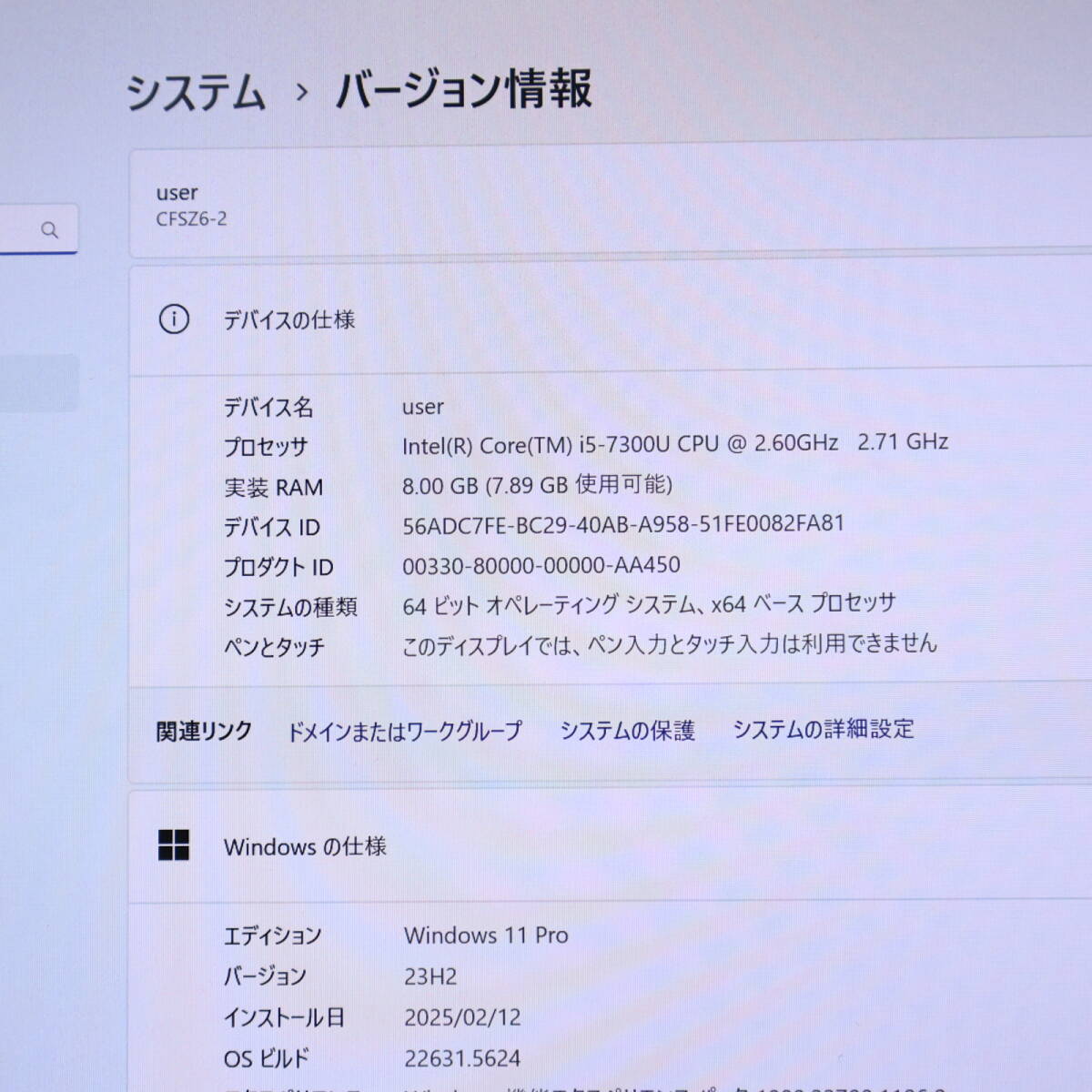Click the バージョン label in Windows specifications
The width and height of the screenshot is (1092, 1092).
click(x=265, y=976)
